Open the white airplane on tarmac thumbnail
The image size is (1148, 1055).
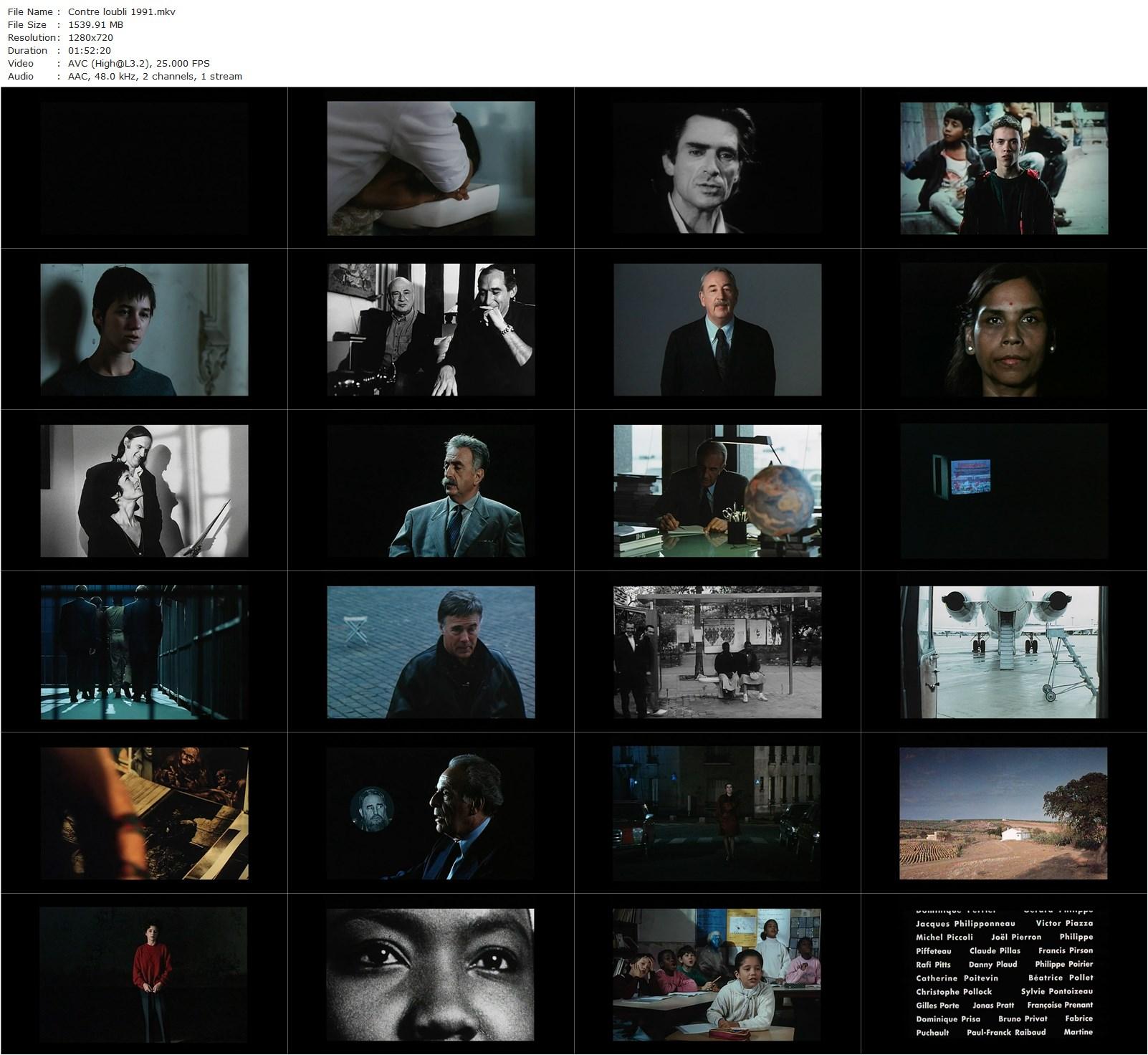click(x=1003, y=652)
